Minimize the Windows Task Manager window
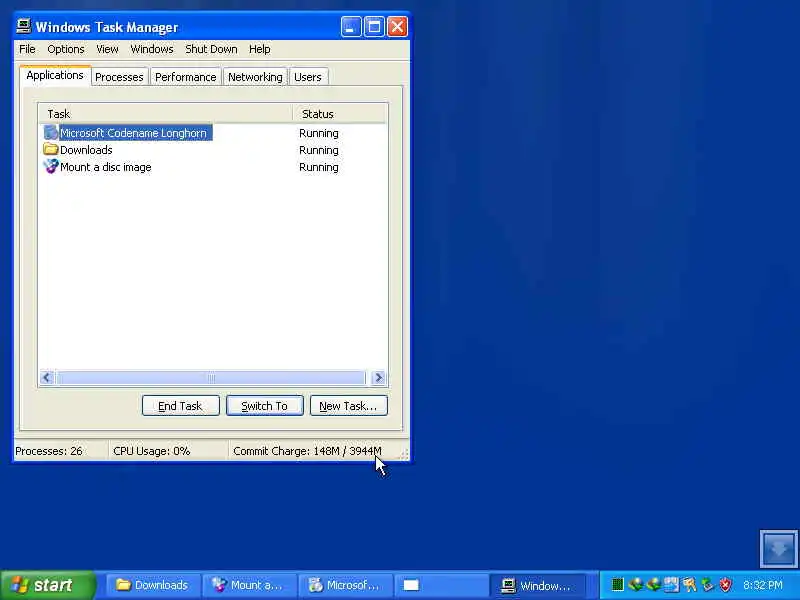The image size is (800, 600). pos(351,27)
